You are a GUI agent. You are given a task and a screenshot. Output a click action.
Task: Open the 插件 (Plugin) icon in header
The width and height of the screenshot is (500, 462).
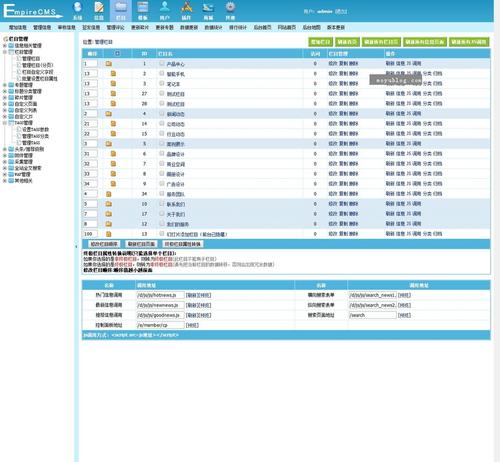186,10
